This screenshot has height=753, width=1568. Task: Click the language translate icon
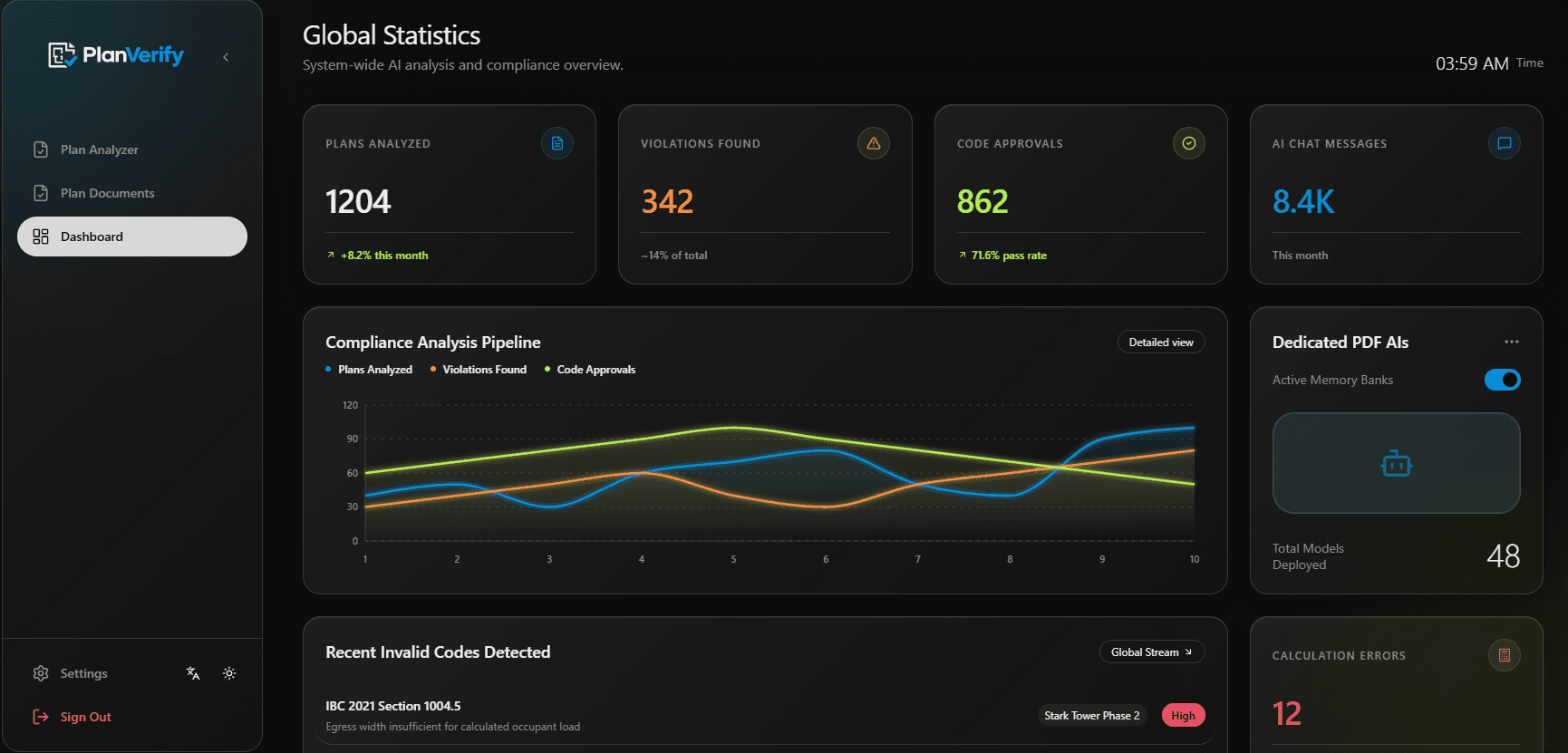tap(193, 673)
